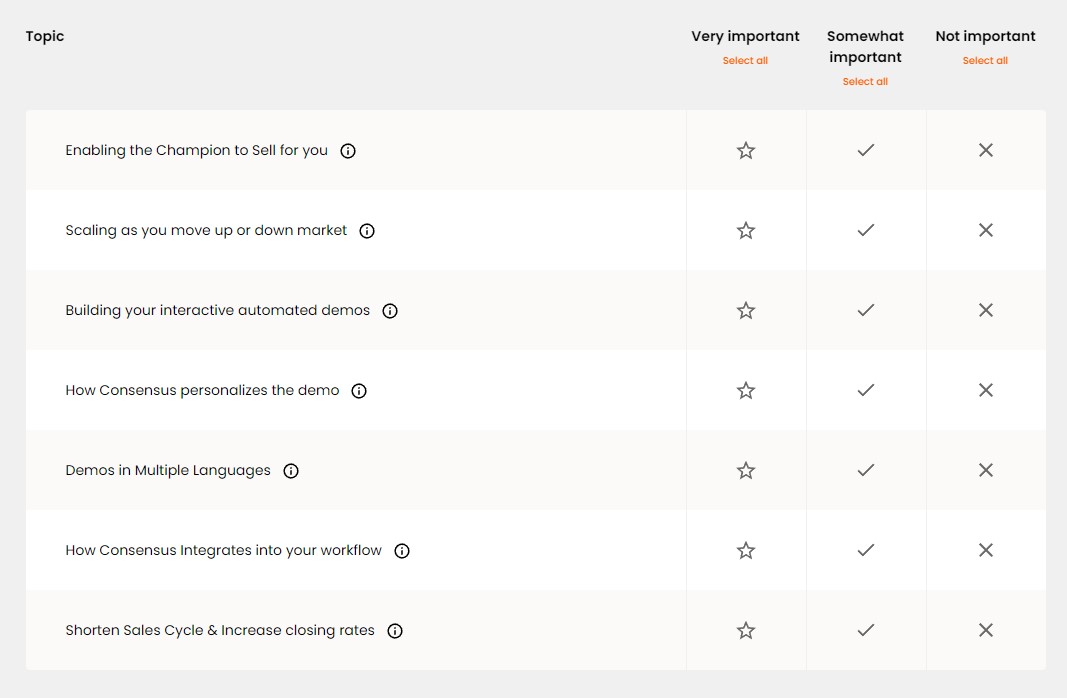Checkmark Scaling as you move up or down market
The image size is (1067, 698).
coord(866,230)
